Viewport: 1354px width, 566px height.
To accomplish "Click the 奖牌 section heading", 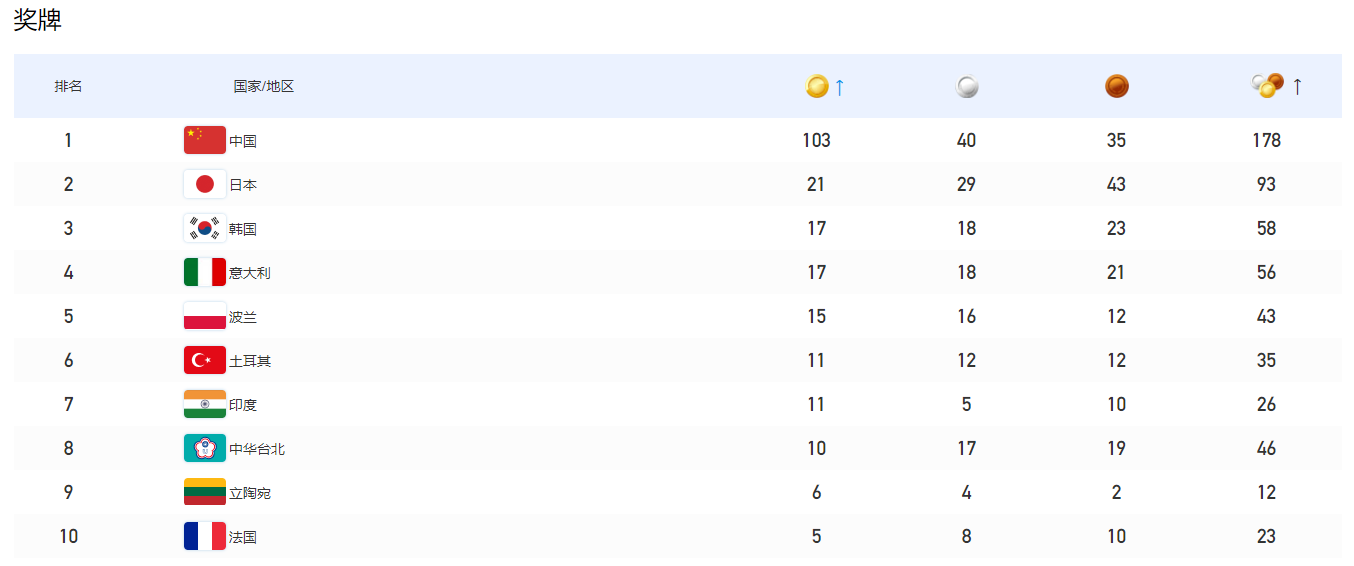I will click(x=38, y=19).
